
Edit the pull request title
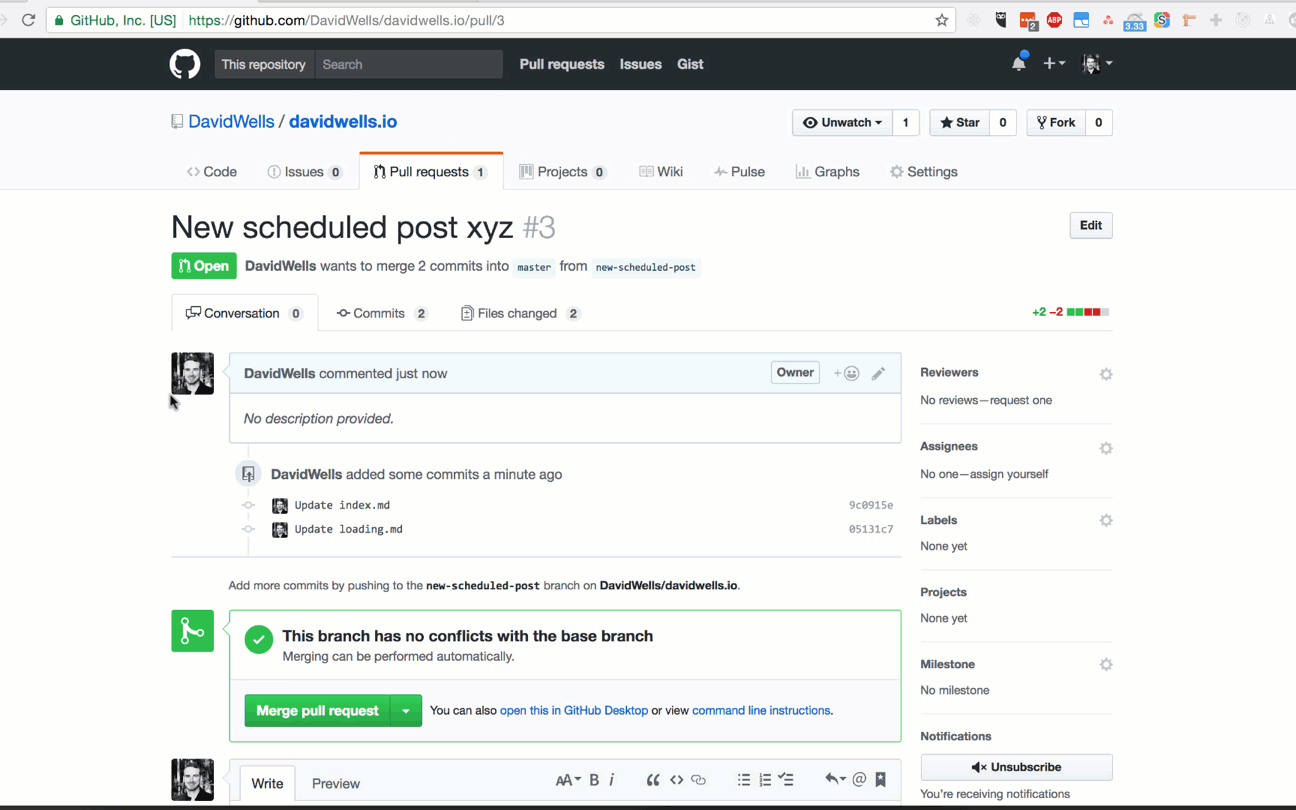[1091, 225]
